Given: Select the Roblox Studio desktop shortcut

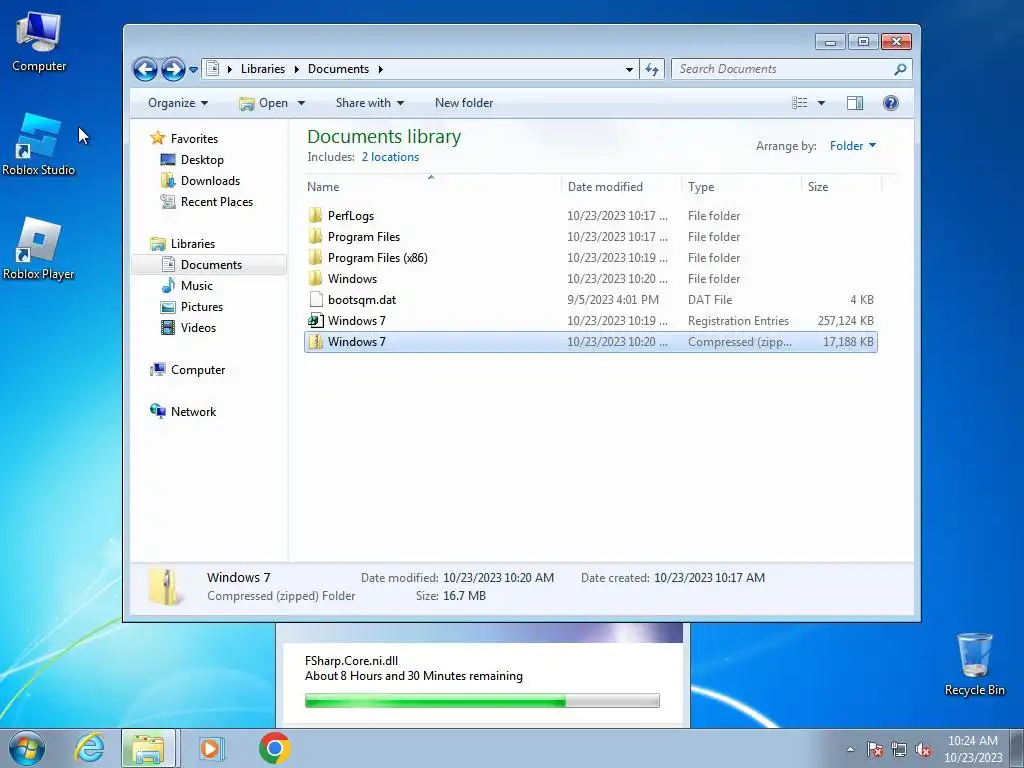Looking at the screenshot, I should [39, 145].
